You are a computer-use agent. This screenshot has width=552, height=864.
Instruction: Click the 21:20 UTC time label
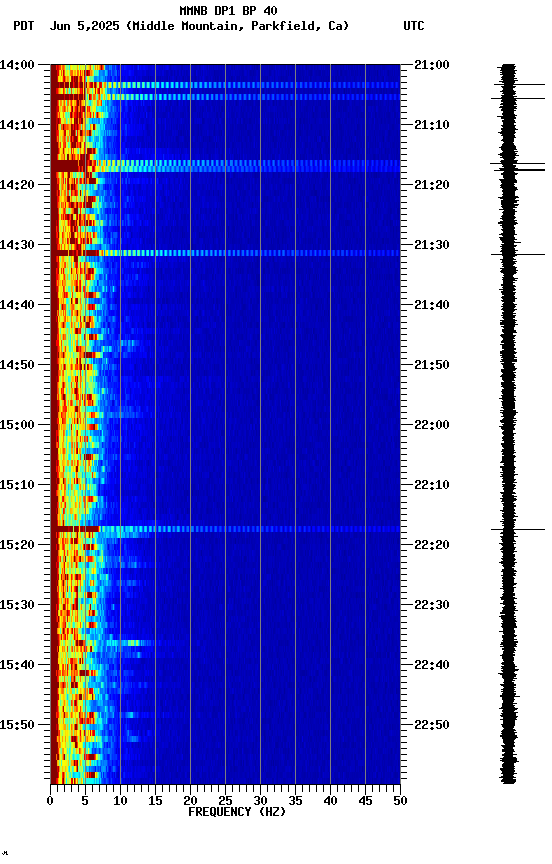432,185
